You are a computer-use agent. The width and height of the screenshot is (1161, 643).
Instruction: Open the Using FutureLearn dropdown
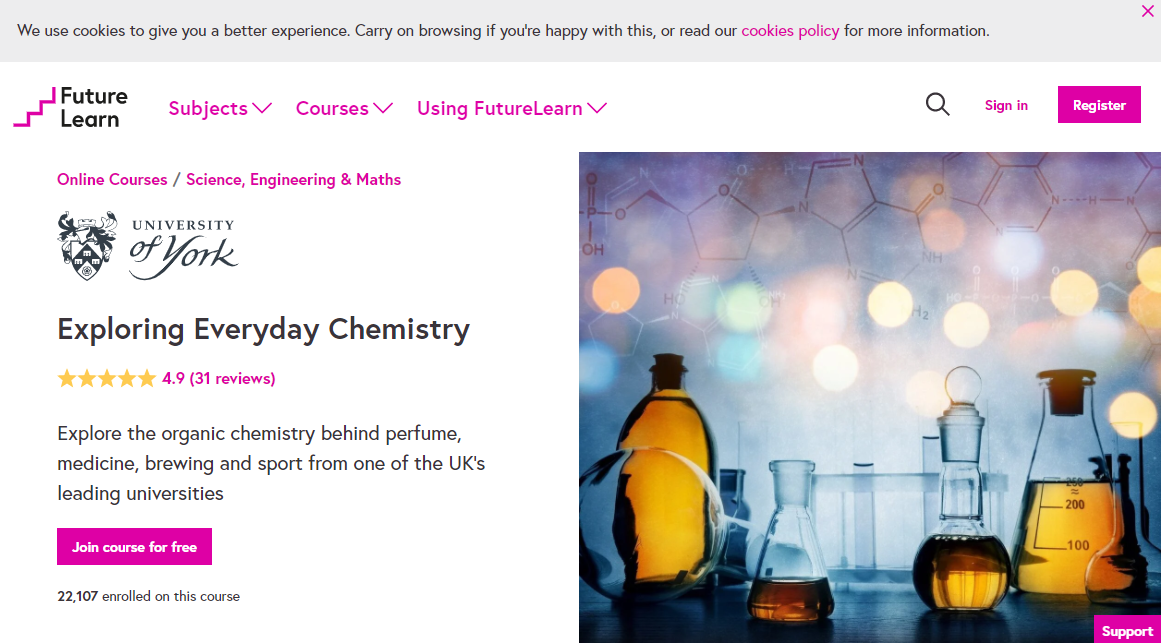point(511,108)
